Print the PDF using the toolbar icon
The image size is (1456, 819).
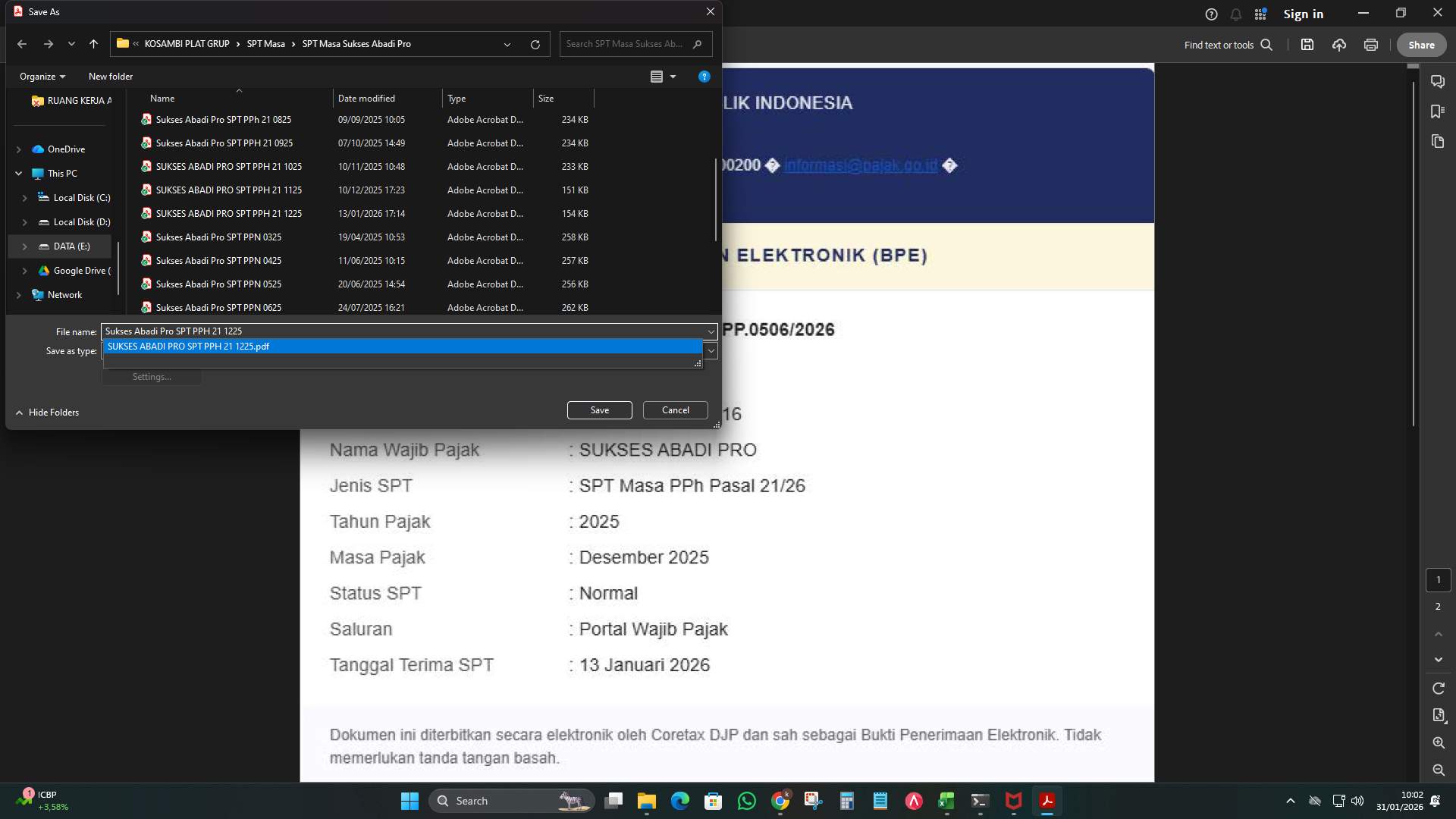[x=1370, y=45]
